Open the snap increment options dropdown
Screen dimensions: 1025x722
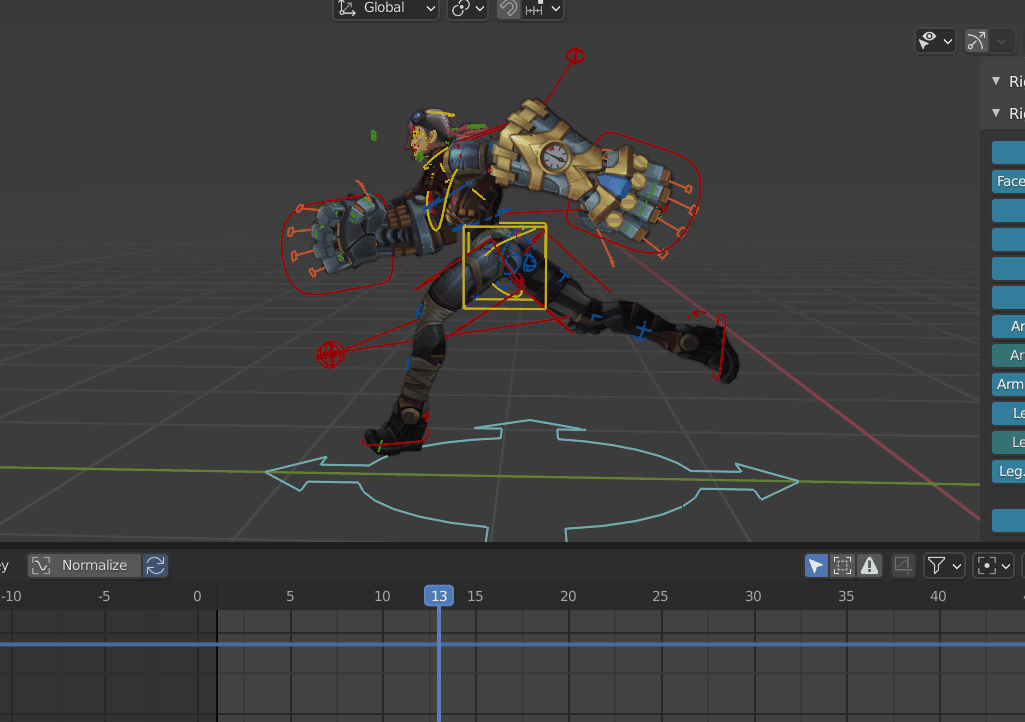[x=543, y=9]
